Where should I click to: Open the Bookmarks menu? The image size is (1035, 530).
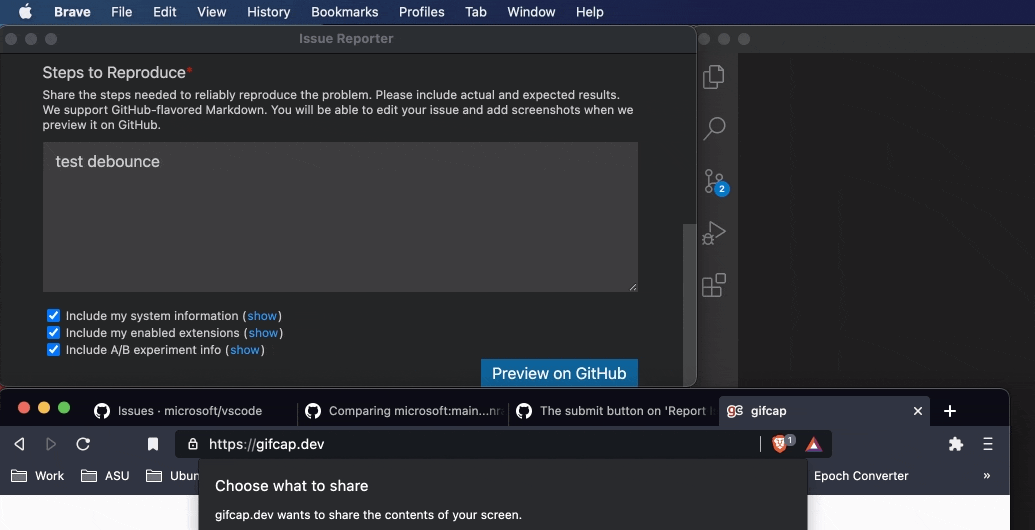click(x=345, y=12)
